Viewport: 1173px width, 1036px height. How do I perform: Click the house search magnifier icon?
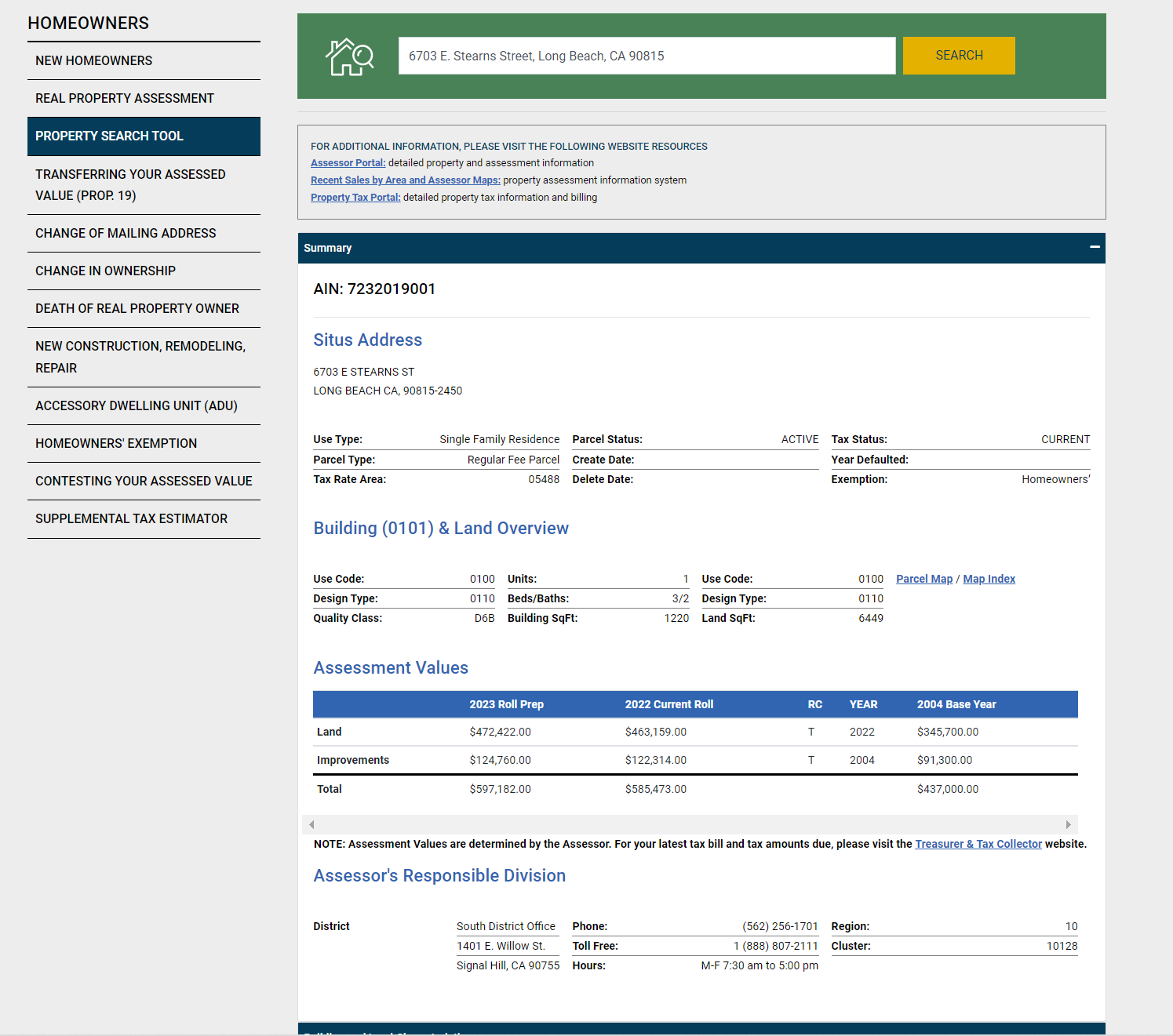click(350, 56)
